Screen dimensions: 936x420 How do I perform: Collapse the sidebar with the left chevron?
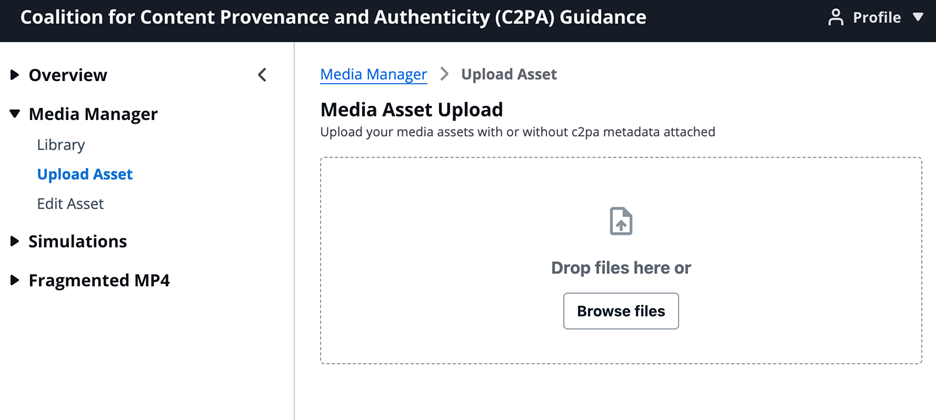pos(262,75)
